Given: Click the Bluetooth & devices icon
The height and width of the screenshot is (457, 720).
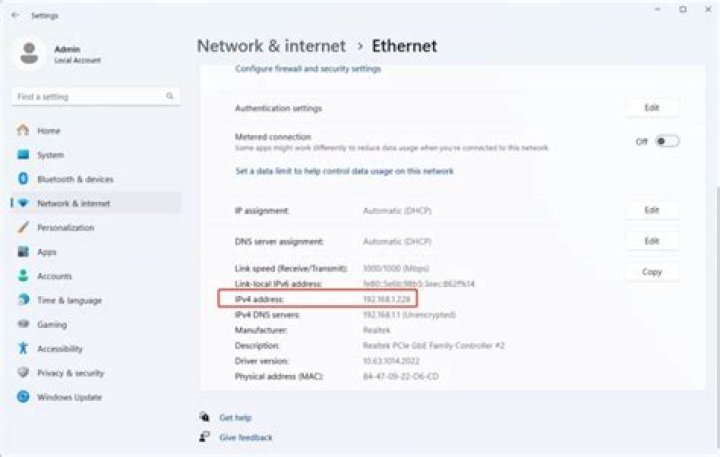Looking at the screenshot, I should click(x=23, y=179).
